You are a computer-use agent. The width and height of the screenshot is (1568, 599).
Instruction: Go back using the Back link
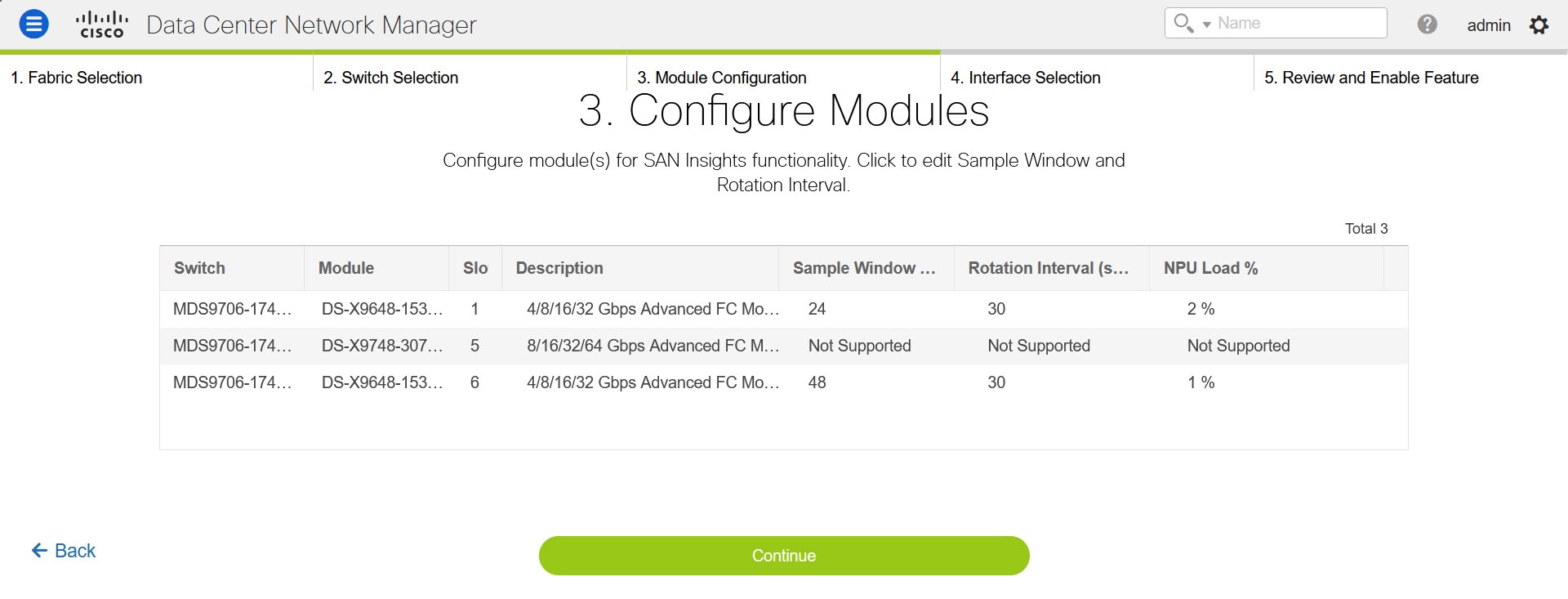pos(63,551)
